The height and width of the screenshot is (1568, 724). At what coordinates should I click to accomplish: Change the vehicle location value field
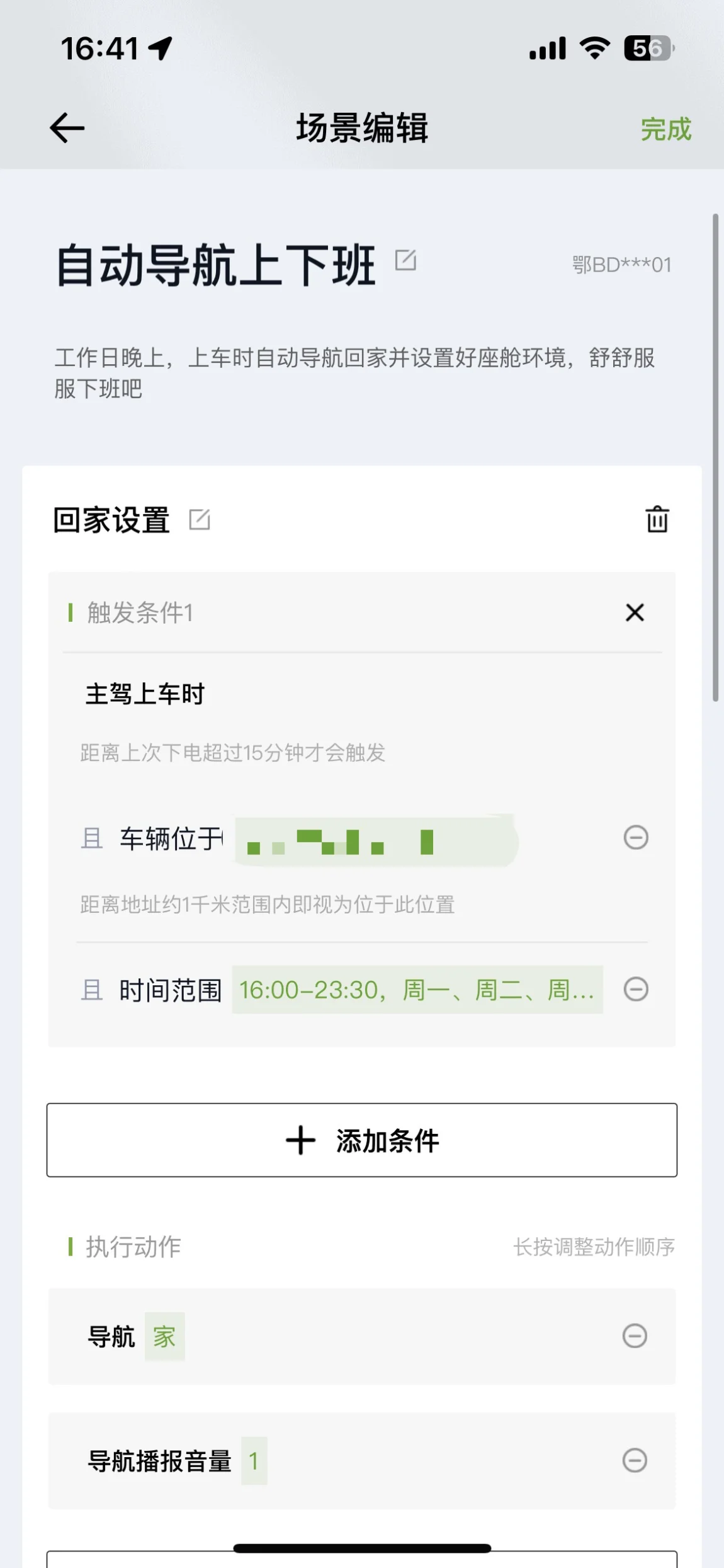pyautogui.click(x=376, y=840)
